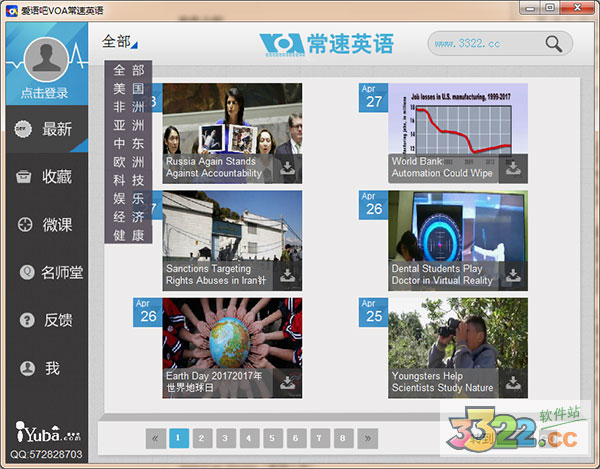Click the Apr 25 date badge
600x469 pixels.
pos(373,312)
